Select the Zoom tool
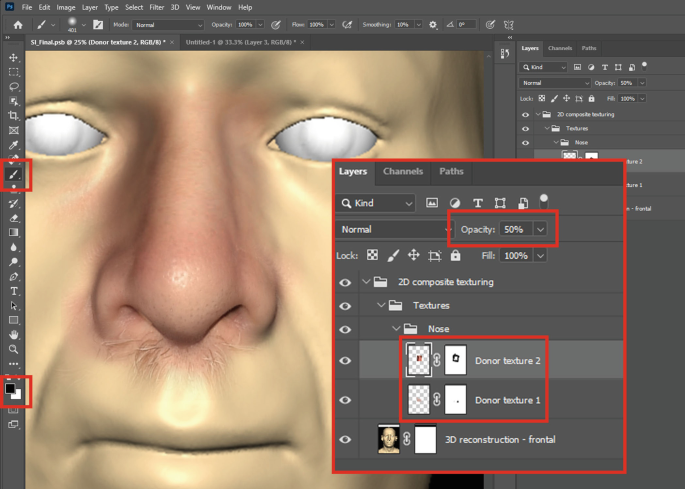685x489 pixels. tap(14, 349)
